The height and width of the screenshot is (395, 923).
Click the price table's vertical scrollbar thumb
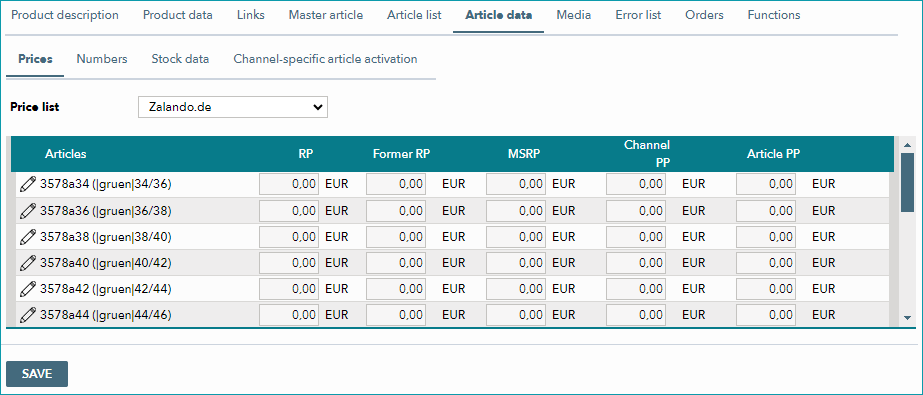pos(907,182)
